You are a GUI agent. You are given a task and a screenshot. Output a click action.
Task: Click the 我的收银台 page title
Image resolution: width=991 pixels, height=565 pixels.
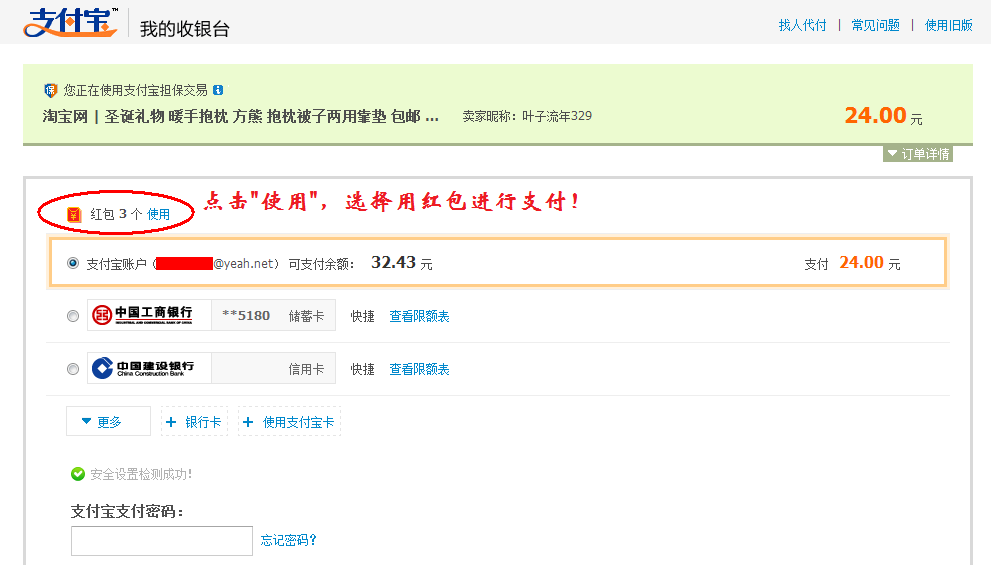point(185,28)
